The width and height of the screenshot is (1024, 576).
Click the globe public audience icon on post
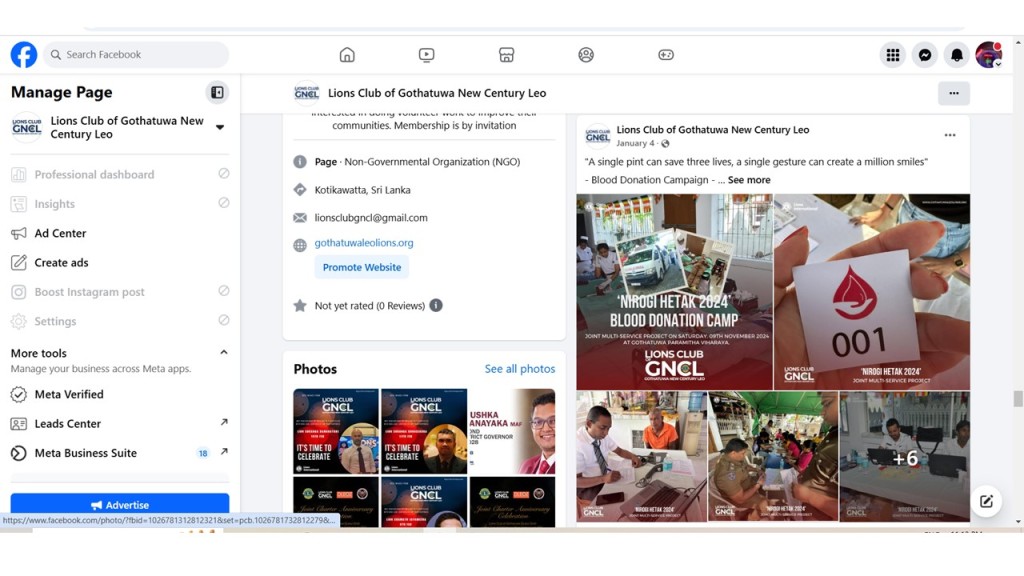(665, 144)
